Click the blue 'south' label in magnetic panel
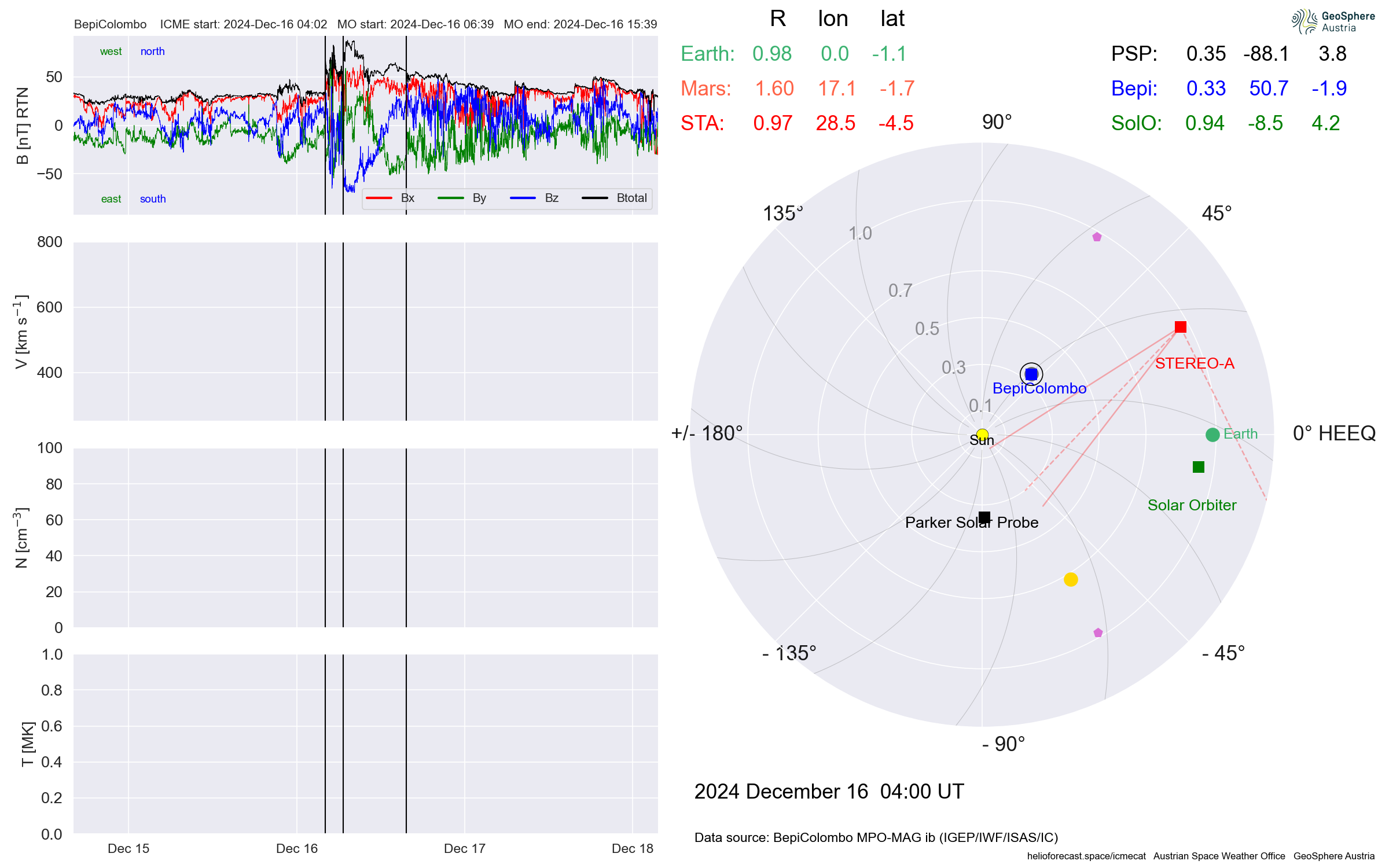 pos(153,199)
